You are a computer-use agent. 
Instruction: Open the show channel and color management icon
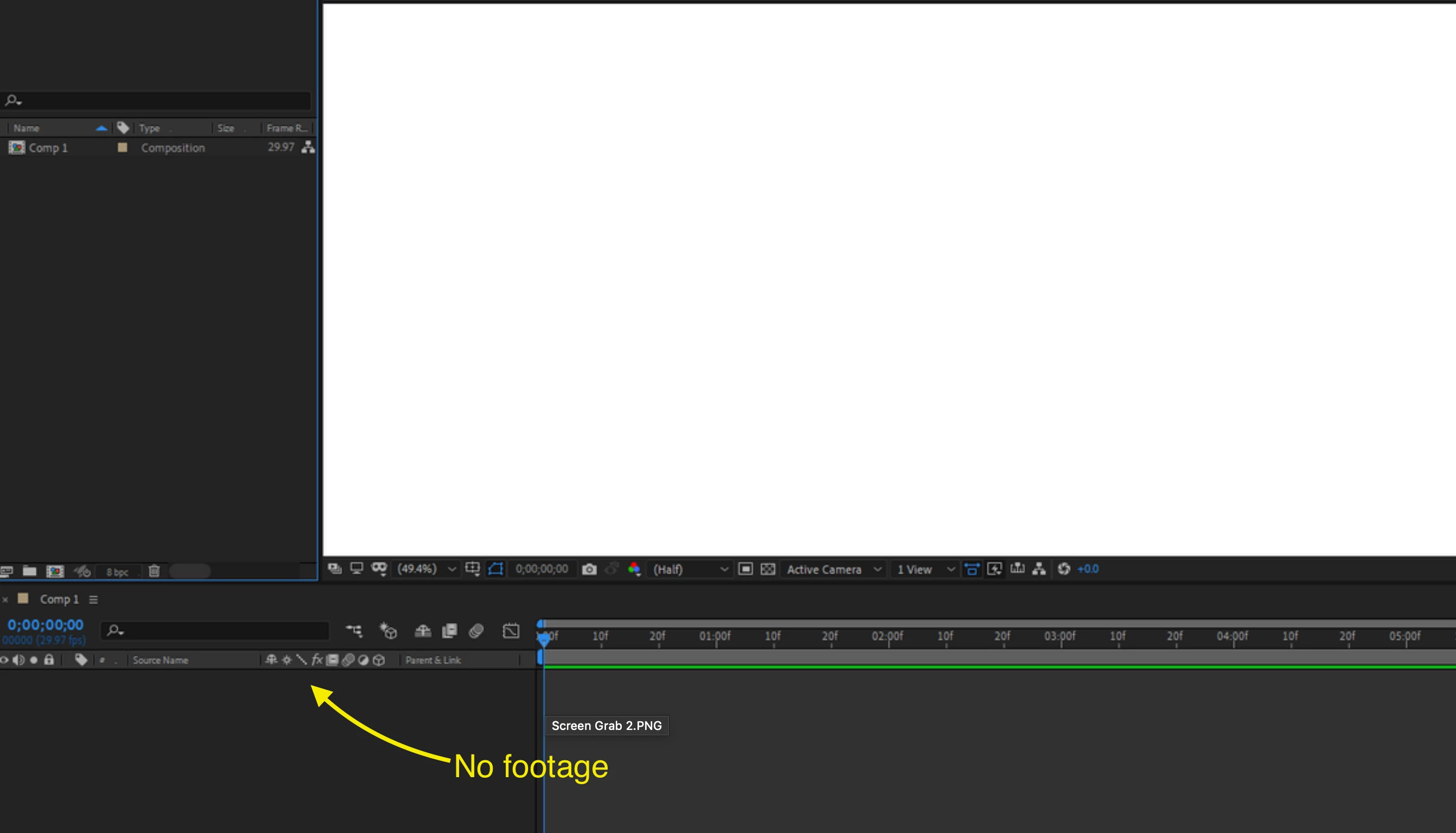click(x=634, y=569)
